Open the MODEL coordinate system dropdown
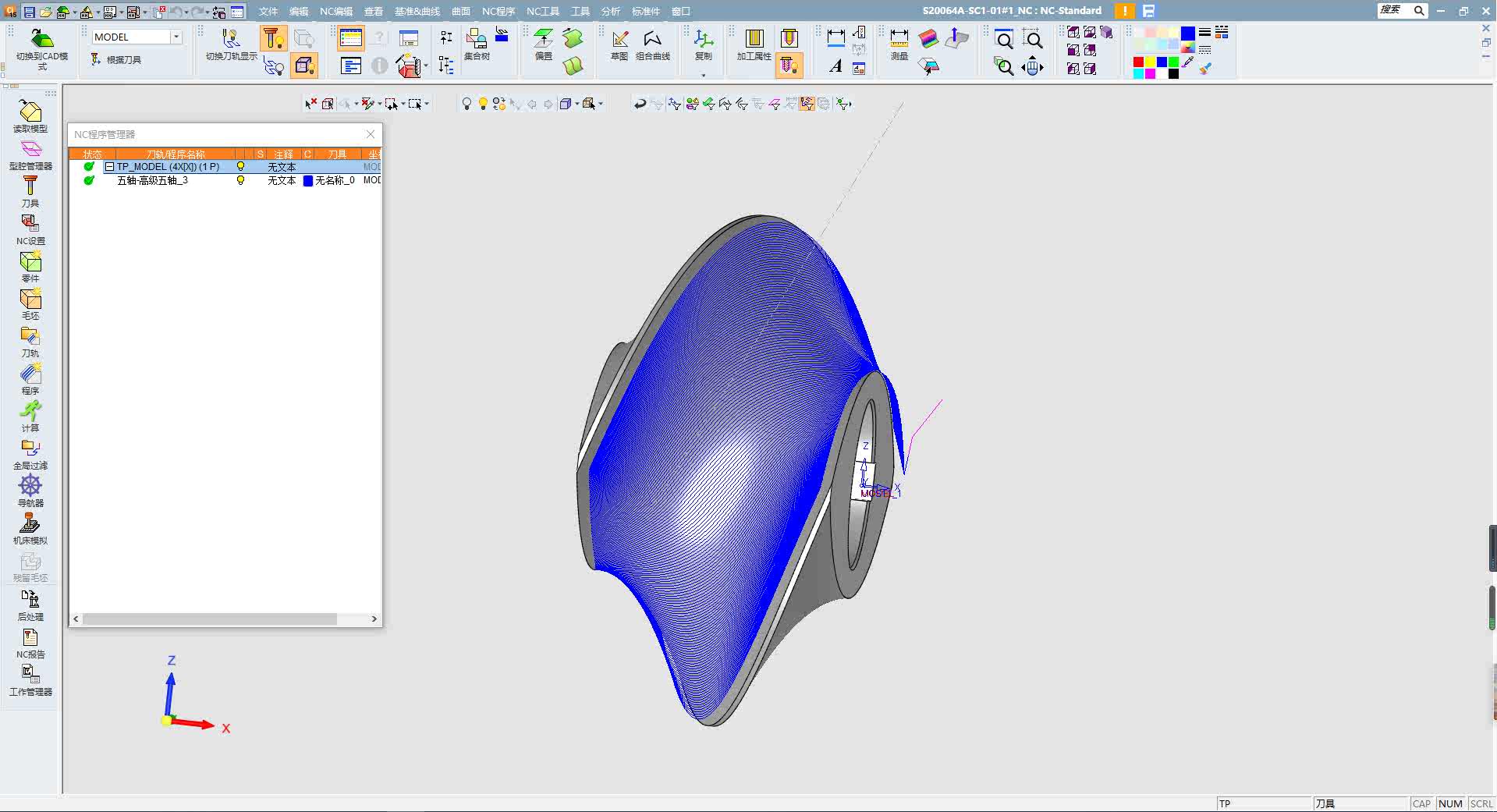1497x812 pixels. (176, 37)
